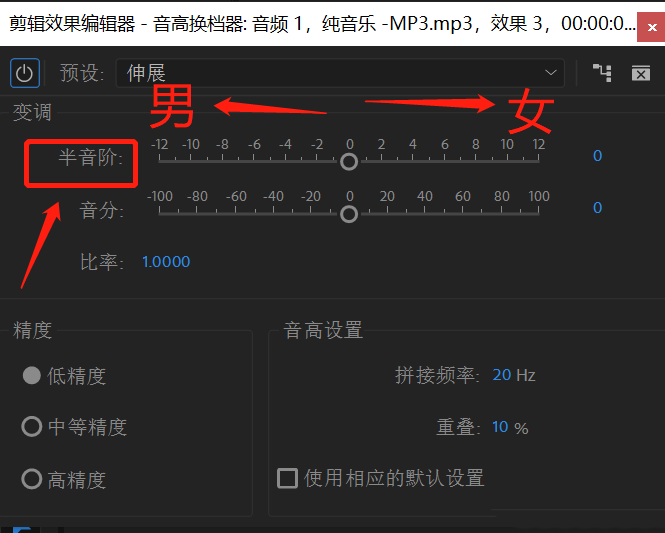Click the 12 mark on semitones scale

pos(539,145)
